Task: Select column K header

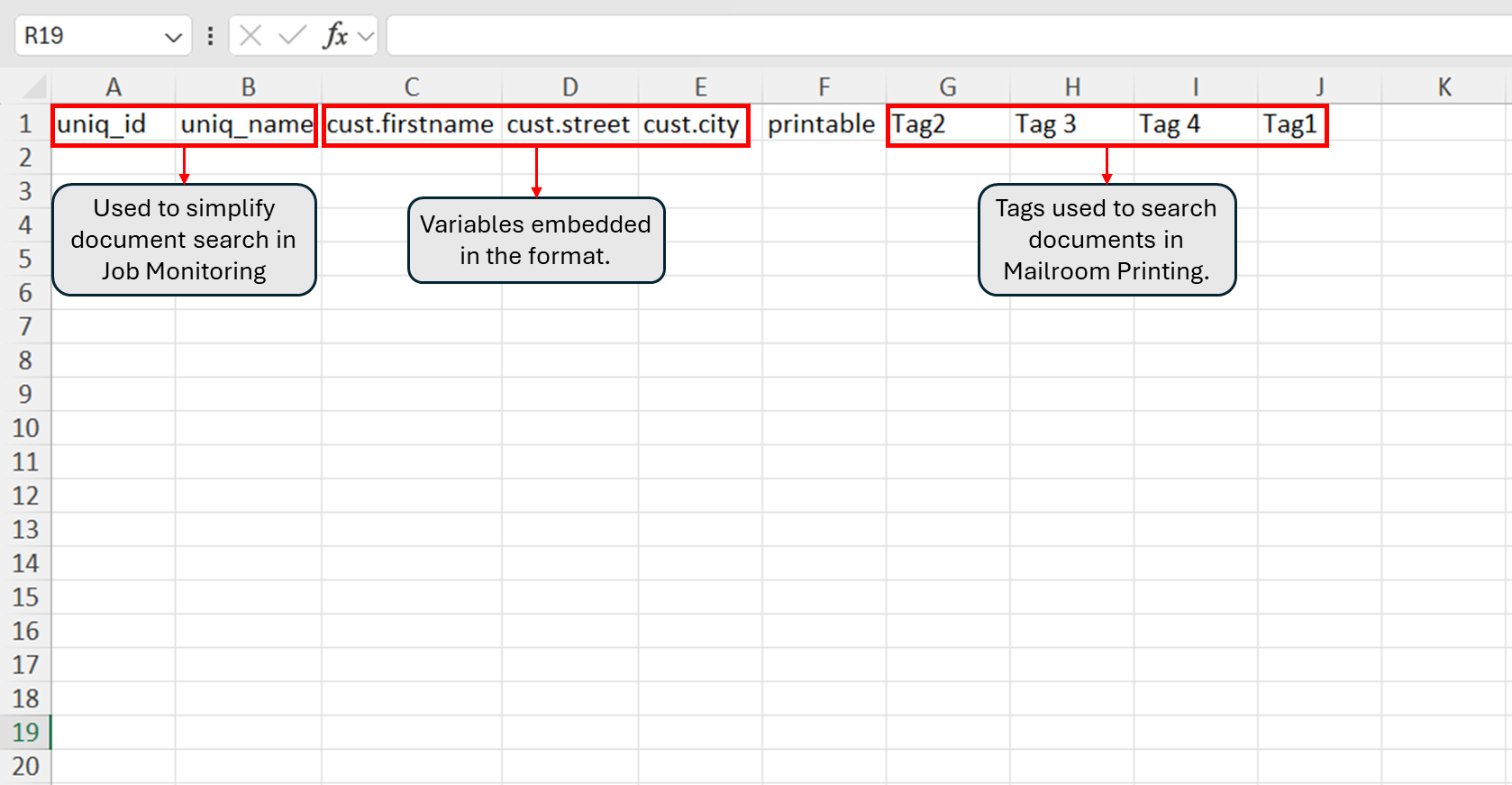Action: pyautogui.click(x=1444, y=87)
